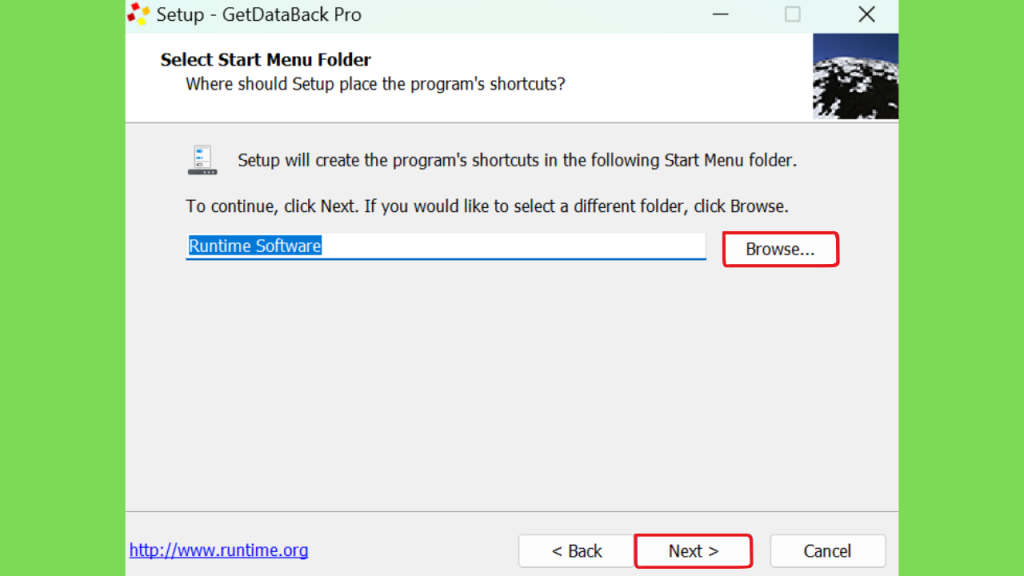Click the 'Select Start Menu Folder' heading
Image resolution: width=1024 pixels, height=576 pixels.
point(266,59)
